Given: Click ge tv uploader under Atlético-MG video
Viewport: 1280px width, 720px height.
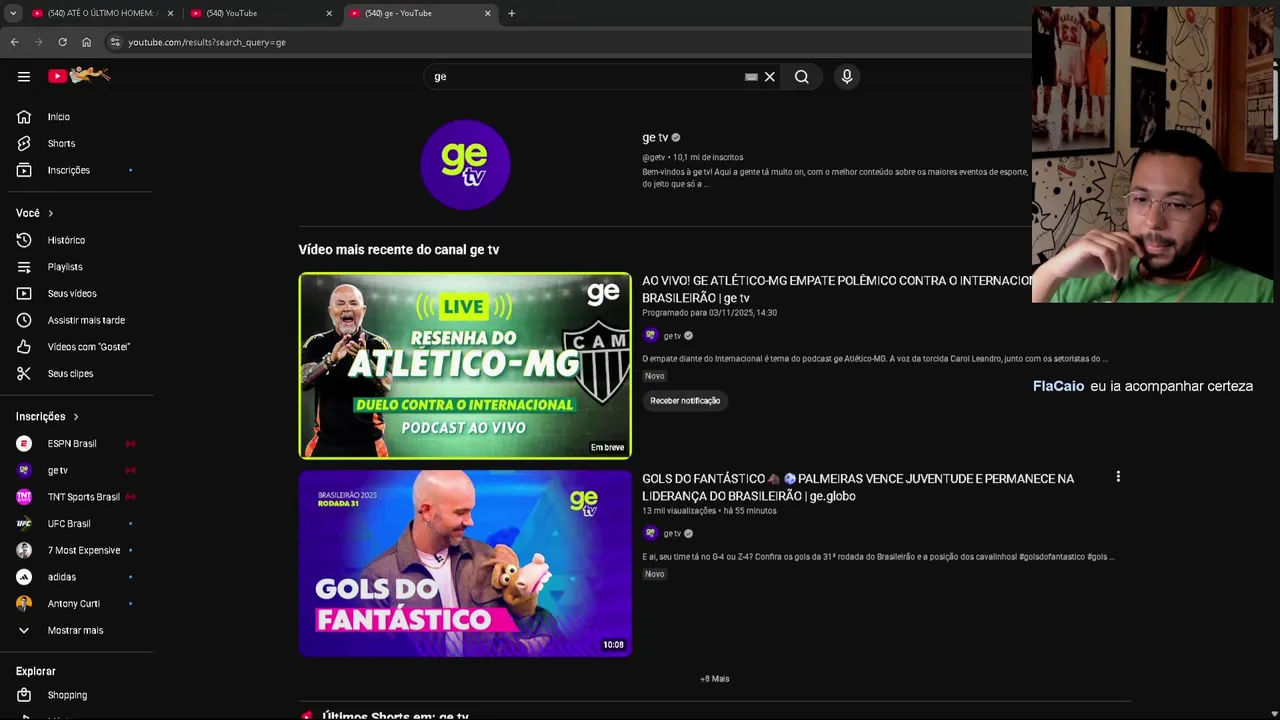Looking at the screenshot, I should click(672, 336).
